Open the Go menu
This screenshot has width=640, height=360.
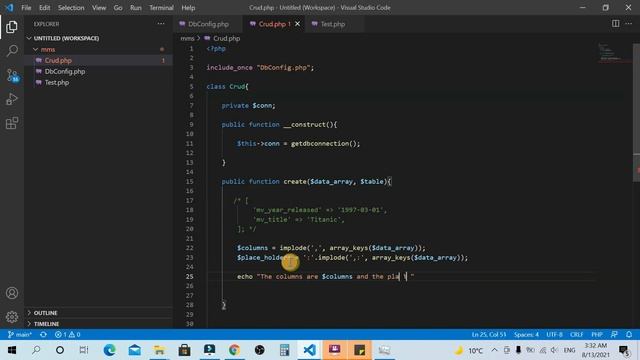pos(118,7)
